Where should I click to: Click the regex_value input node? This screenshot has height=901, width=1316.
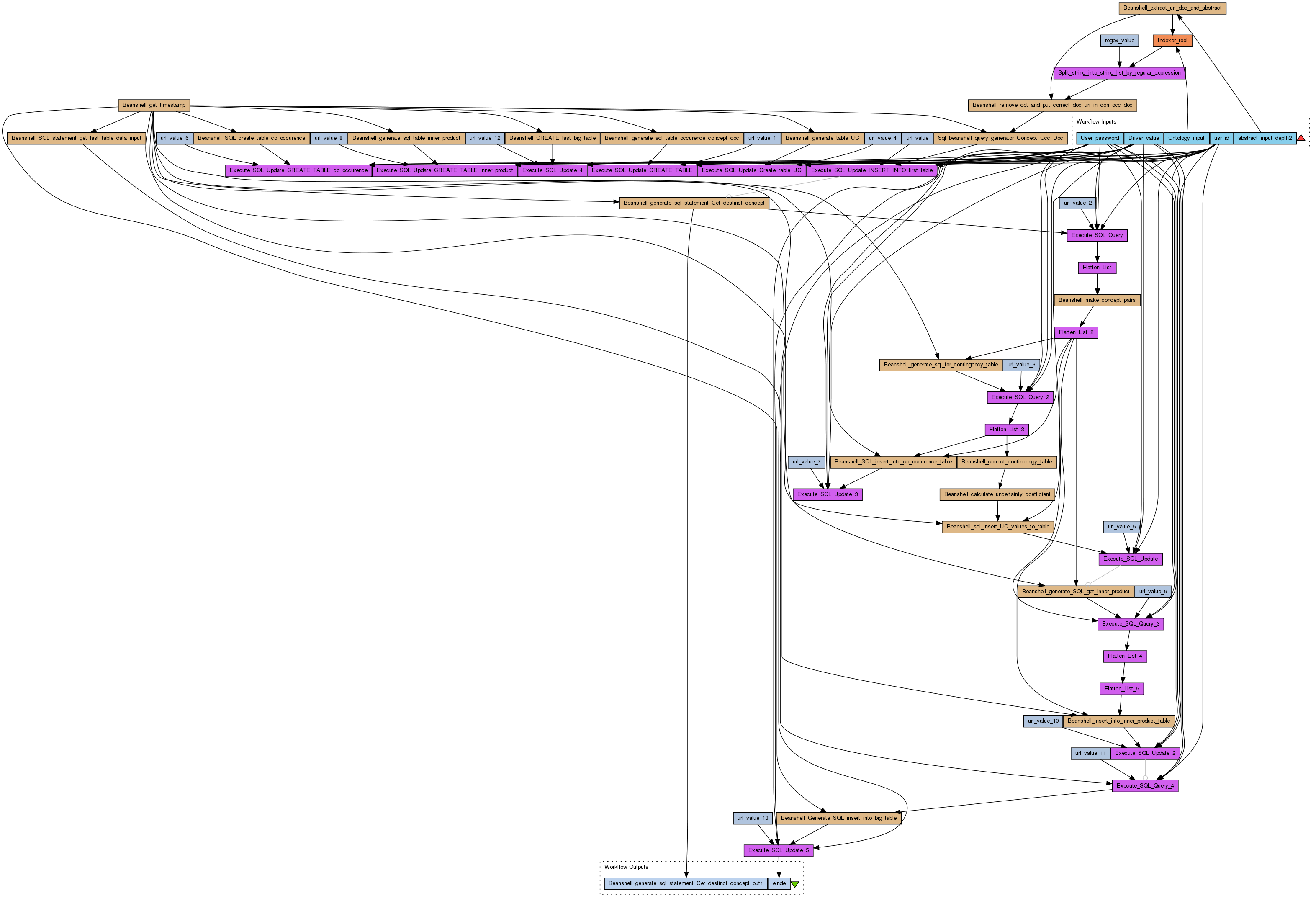click(x=1120, y=41)
